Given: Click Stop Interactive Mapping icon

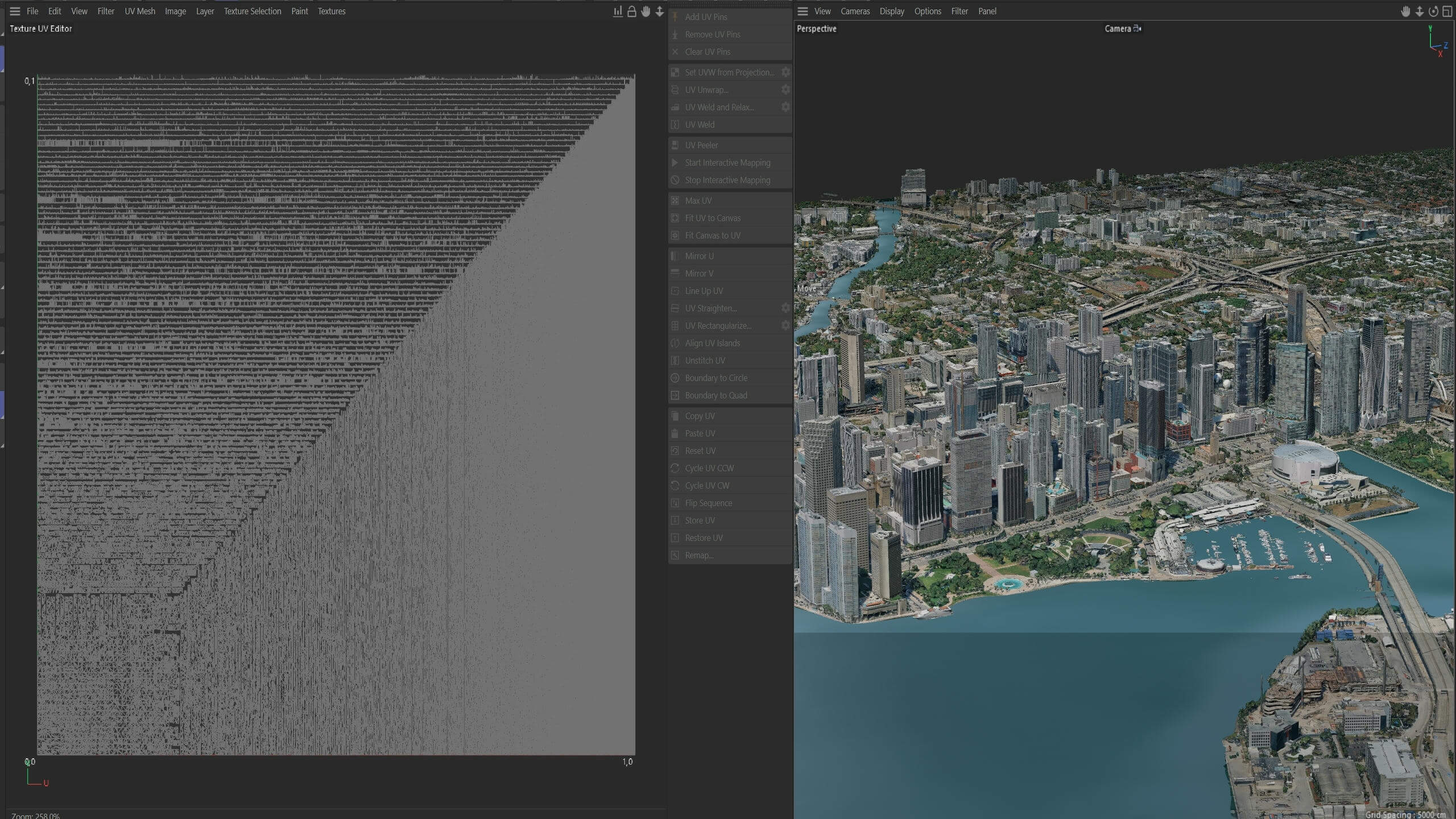Looking at the screenshot, I should (x=675, y=180).
